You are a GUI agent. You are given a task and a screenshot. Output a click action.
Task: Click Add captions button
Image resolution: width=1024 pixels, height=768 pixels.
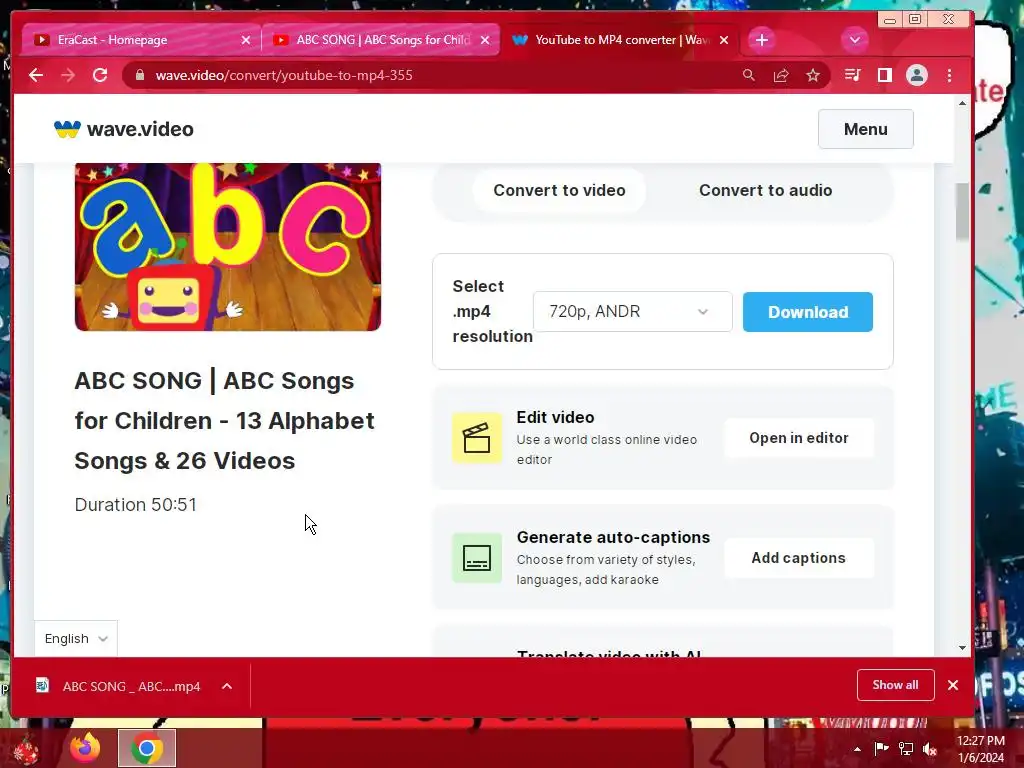tap(799, 558)
